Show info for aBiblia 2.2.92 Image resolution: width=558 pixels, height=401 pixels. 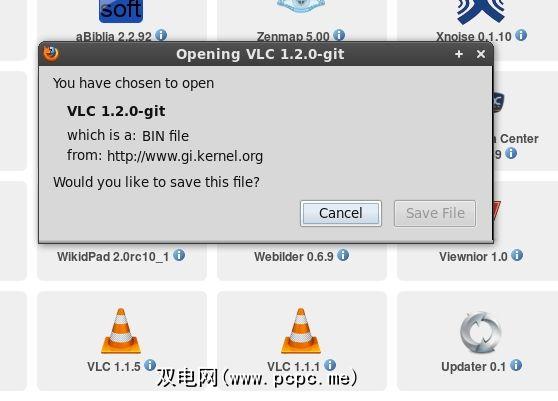click(161, 35)
